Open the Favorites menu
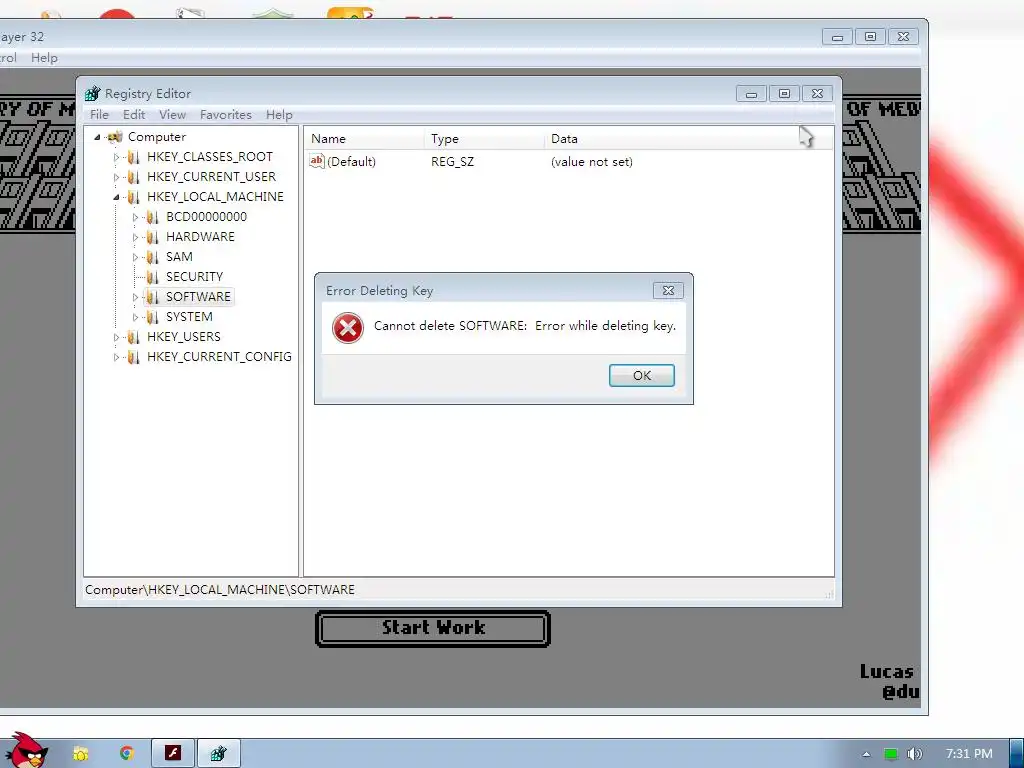The image size is (1024, 768). point(225,115)
